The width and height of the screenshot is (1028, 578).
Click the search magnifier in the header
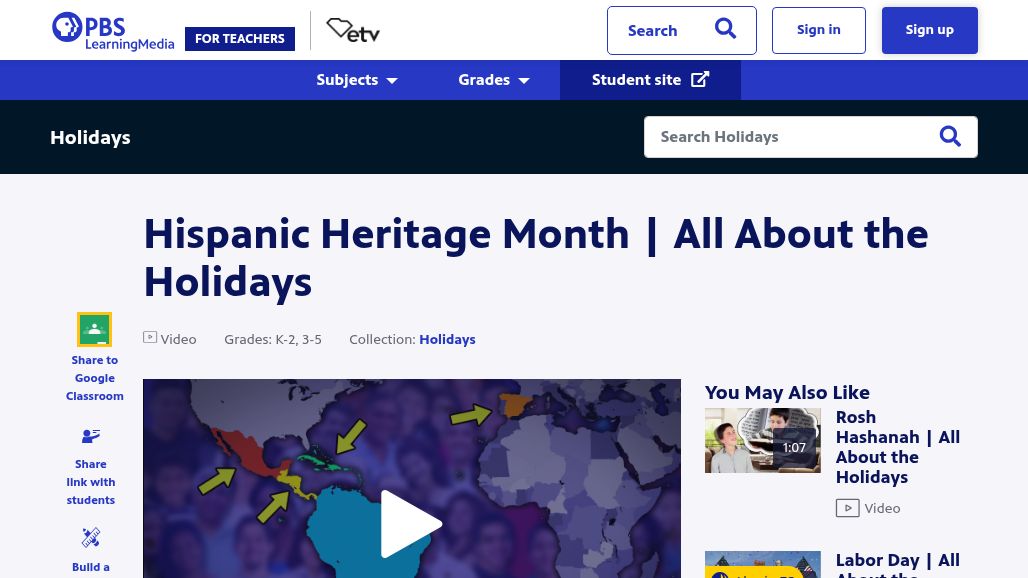(x=725, y=29)
